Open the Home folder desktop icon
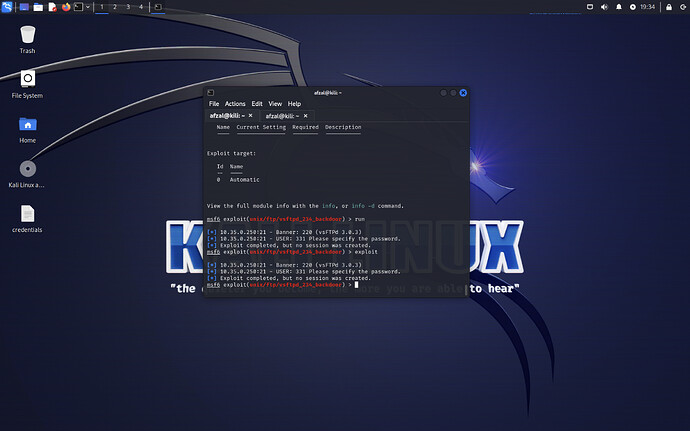Screen dimensions: 690x431 [x=28, y=125]
